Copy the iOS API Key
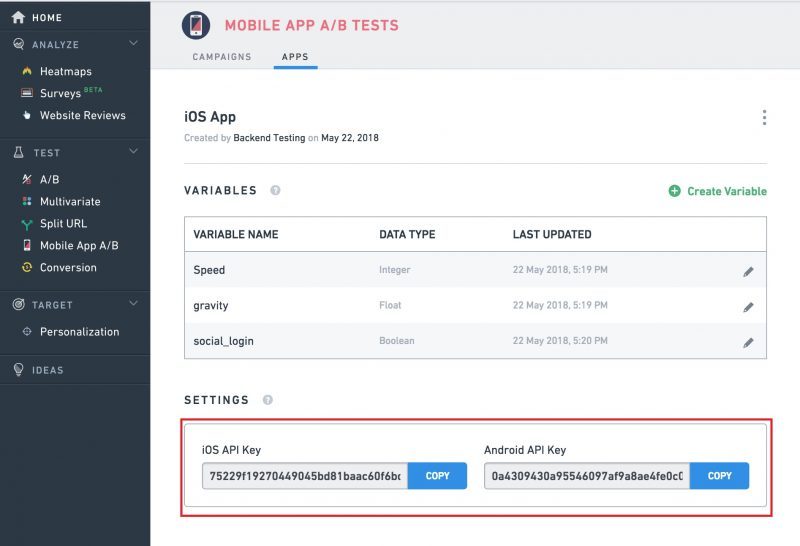 pyautogui.click(x=437, y=476)
